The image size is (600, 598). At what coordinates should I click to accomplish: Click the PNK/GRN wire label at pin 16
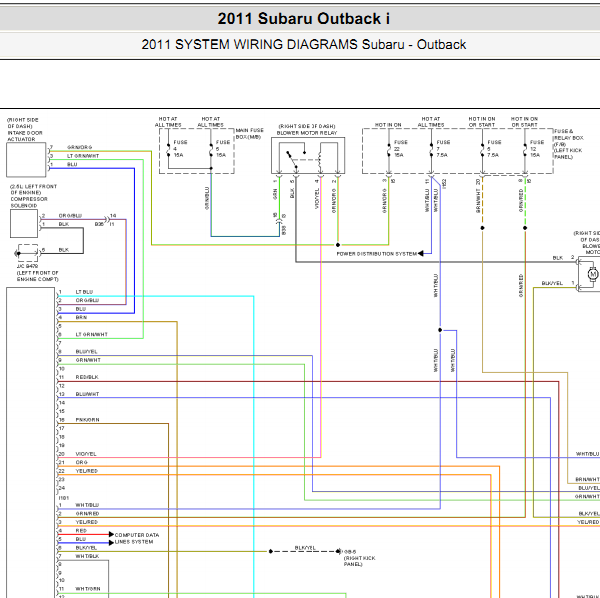[x=87, y=419]
